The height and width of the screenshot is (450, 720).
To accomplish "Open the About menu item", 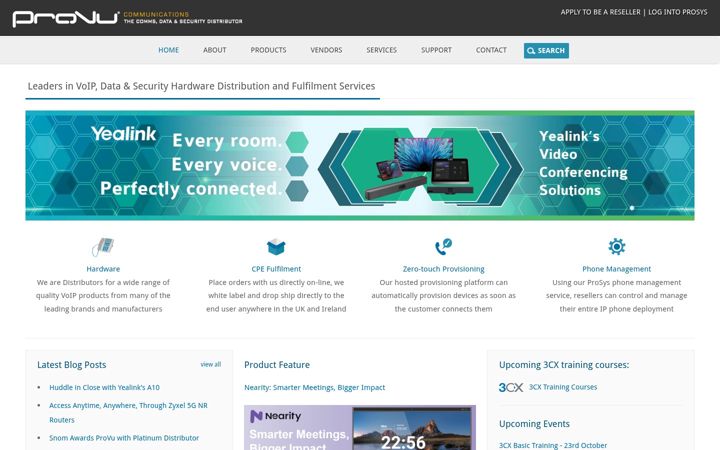I will tap(214, 50).
